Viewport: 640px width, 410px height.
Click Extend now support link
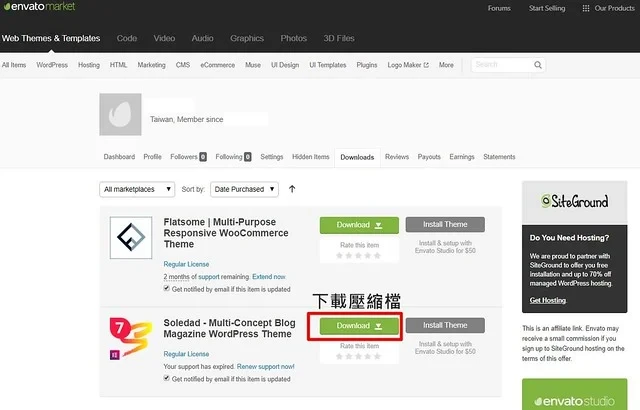[x=269, y=277]
